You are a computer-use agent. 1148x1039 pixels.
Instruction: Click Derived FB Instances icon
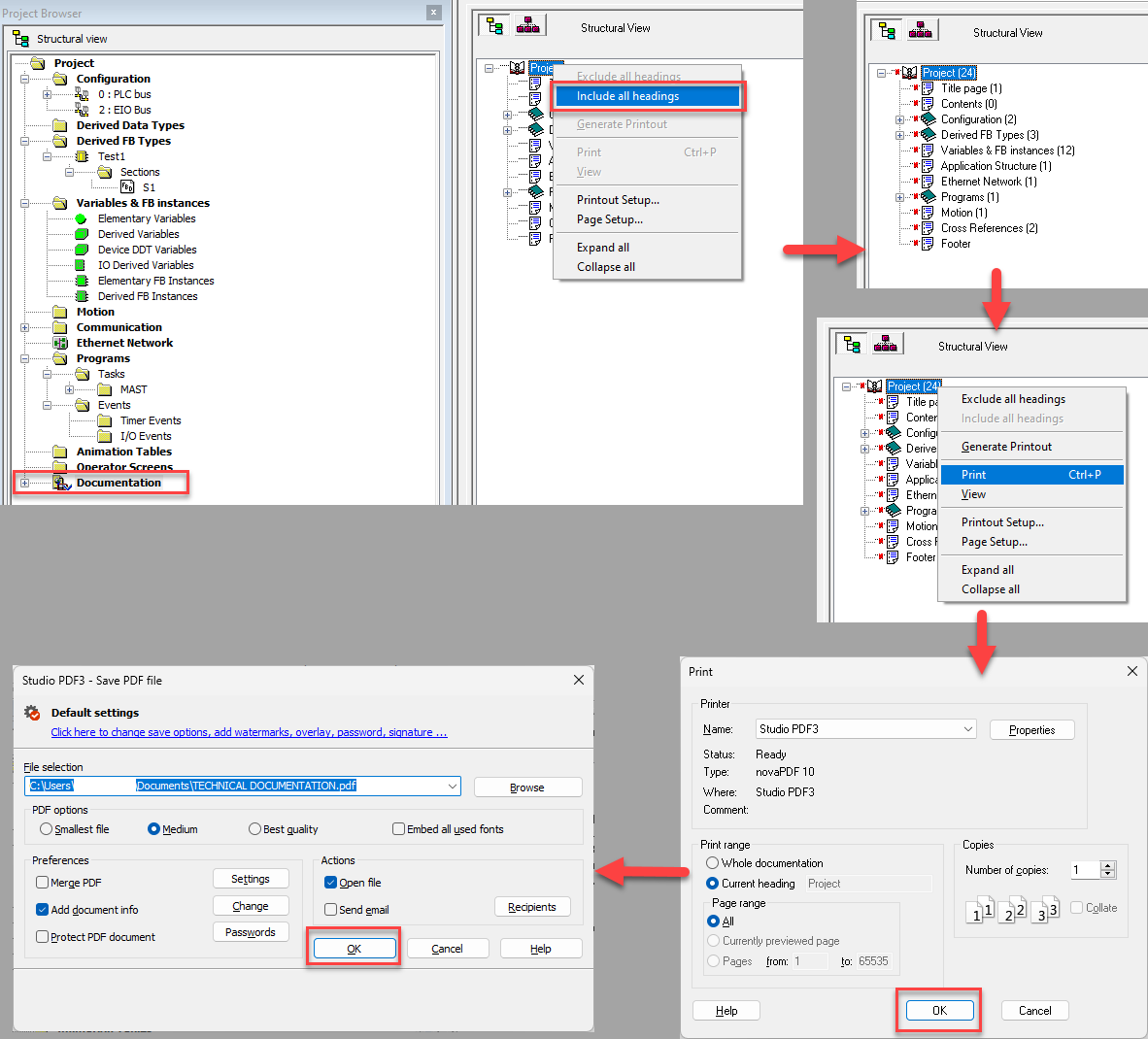82,296
